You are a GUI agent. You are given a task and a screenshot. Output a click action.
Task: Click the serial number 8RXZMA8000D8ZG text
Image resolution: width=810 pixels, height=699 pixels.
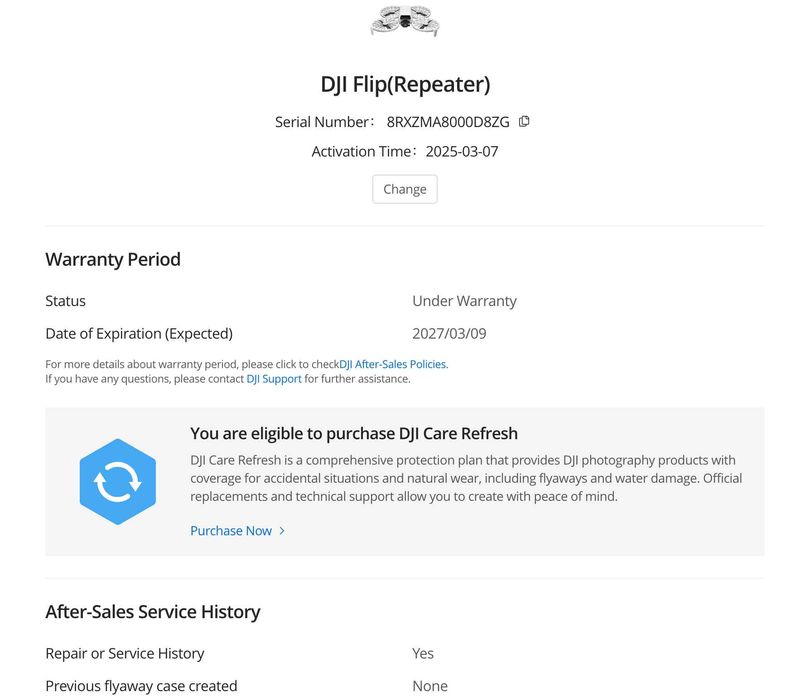tap(448, 122)
